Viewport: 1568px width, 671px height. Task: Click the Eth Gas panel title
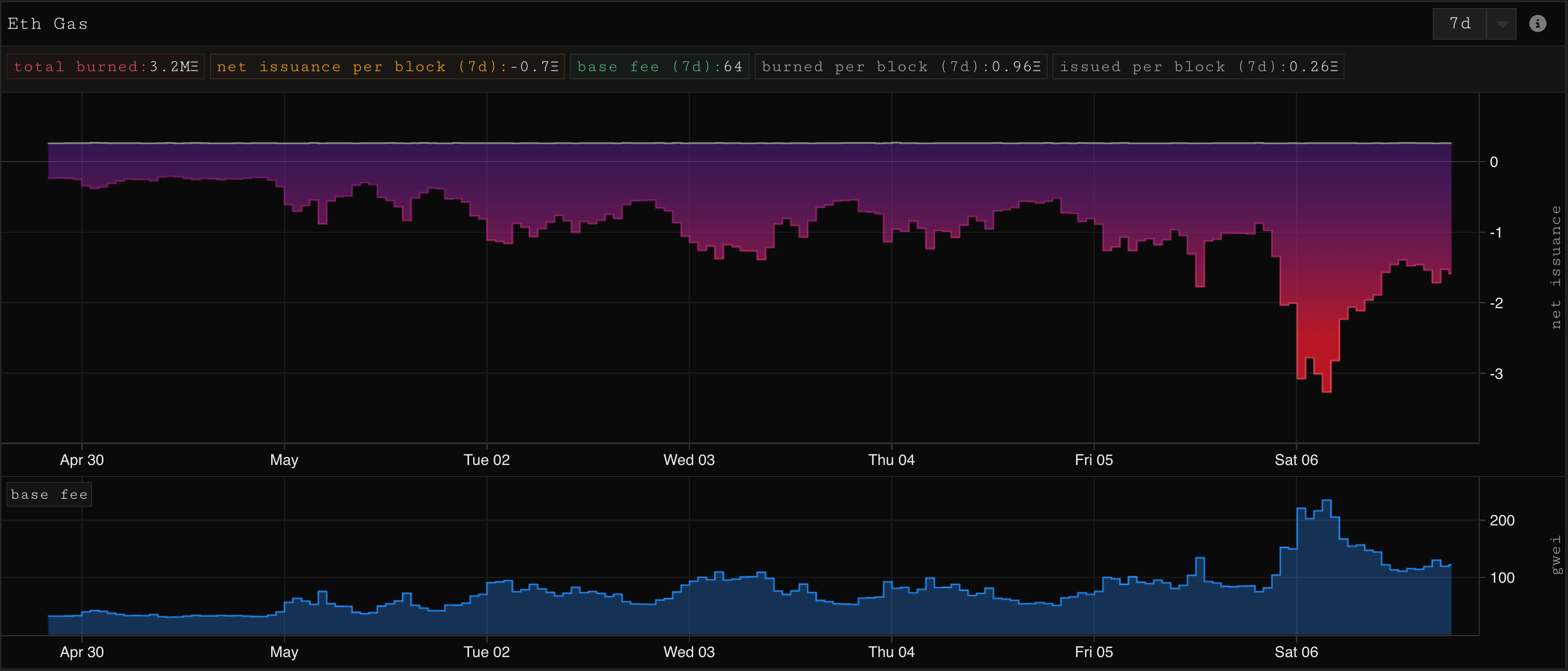48,24
